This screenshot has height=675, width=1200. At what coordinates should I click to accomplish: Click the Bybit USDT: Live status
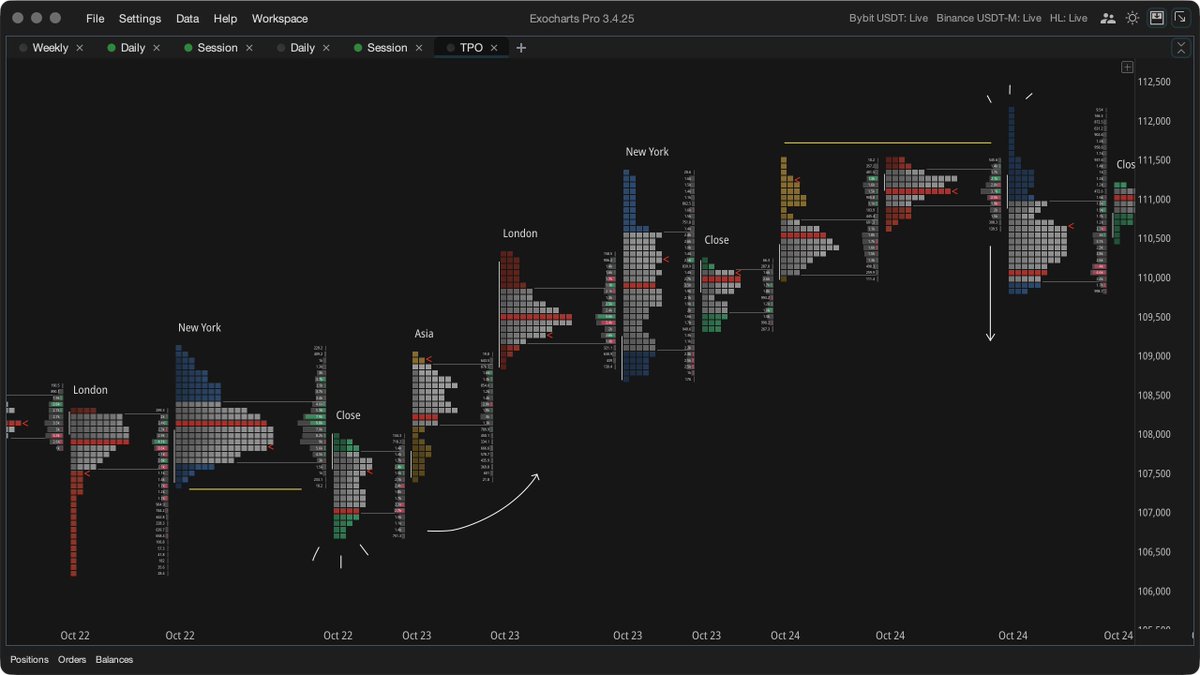pyautogui.click(x=888, y=19)
